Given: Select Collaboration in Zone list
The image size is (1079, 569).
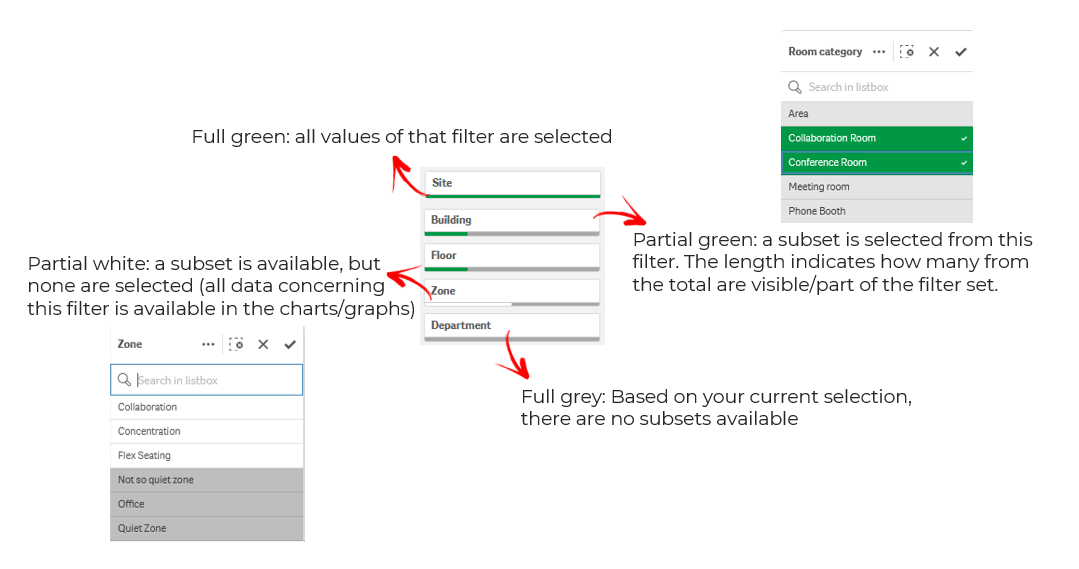Looking at the screenshot, I should point(206,407).
